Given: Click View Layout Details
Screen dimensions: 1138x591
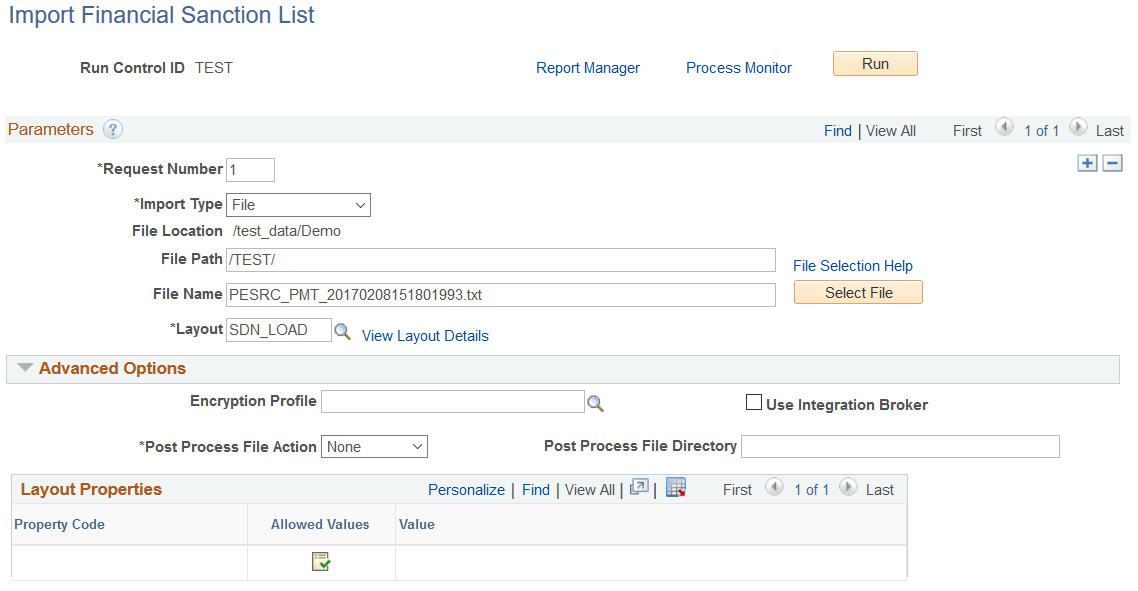Looking at the screenshot, I should [424, 335].
